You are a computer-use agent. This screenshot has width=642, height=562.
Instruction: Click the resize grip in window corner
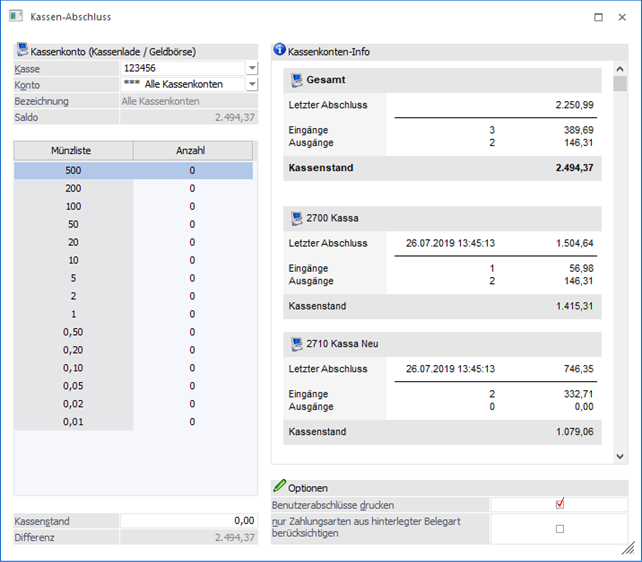628,548
